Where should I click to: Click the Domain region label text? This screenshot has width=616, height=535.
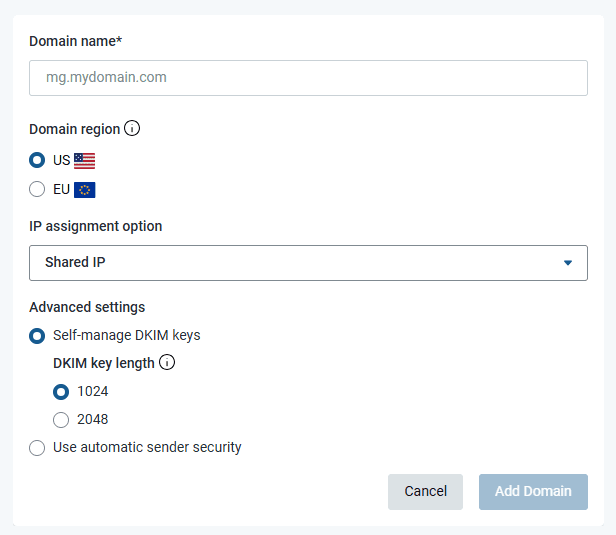point(75,129)
